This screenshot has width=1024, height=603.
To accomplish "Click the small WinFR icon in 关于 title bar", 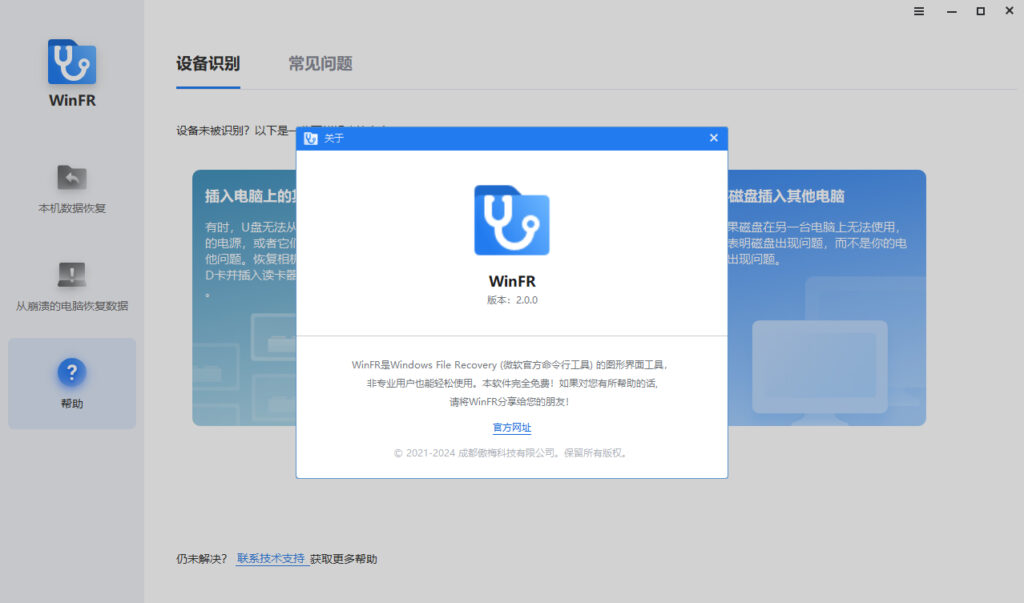I will click(x=311, y=138).
